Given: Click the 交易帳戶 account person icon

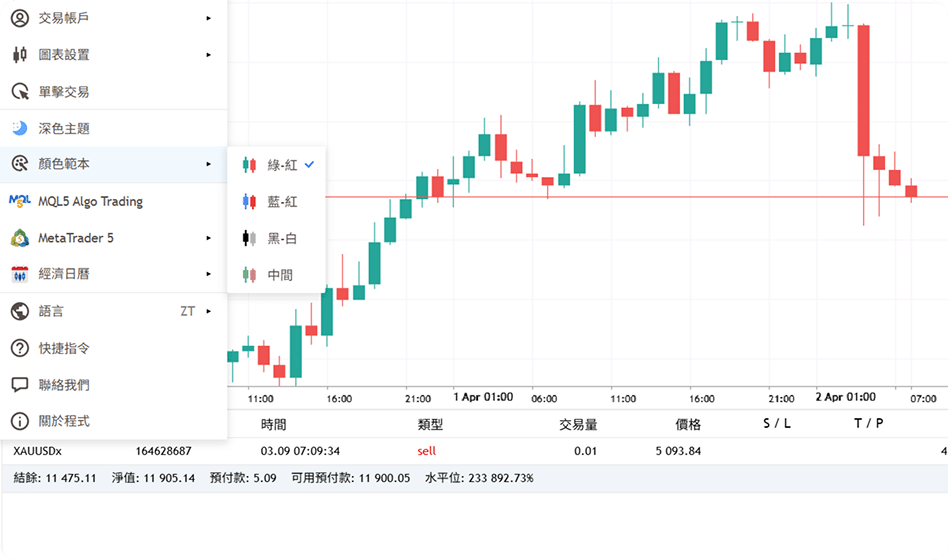Looking at the screenshot, I should [19, 18].
